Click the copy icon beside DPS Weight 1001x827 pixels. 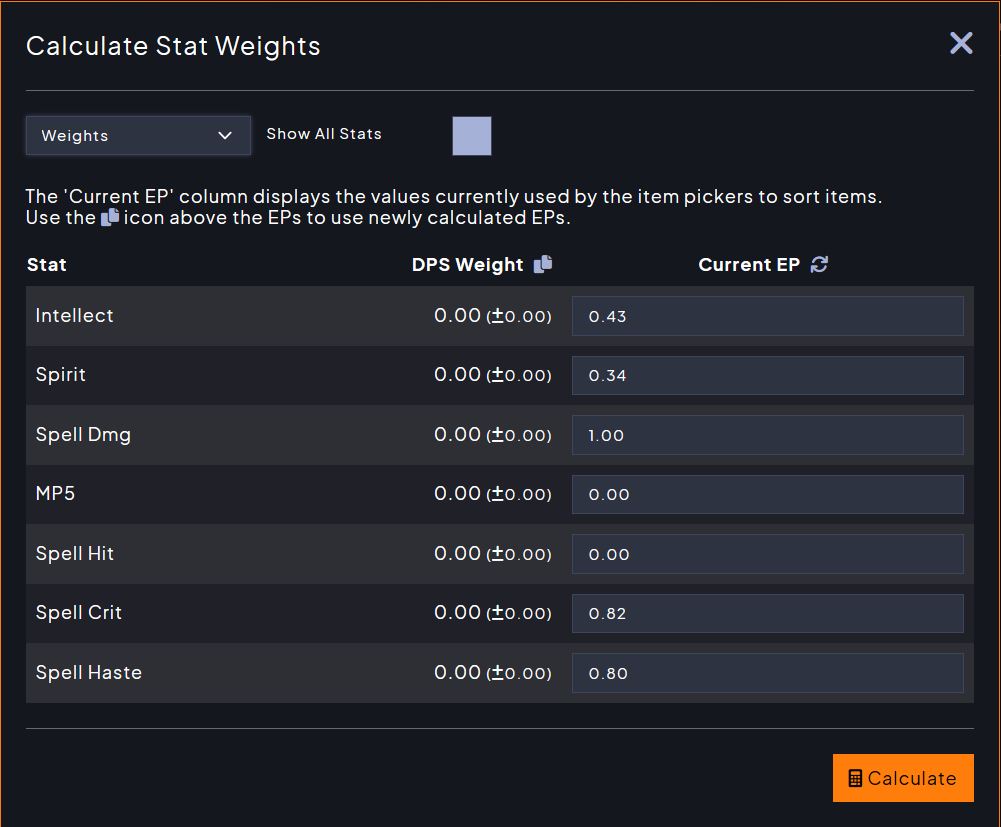(543, 264)
